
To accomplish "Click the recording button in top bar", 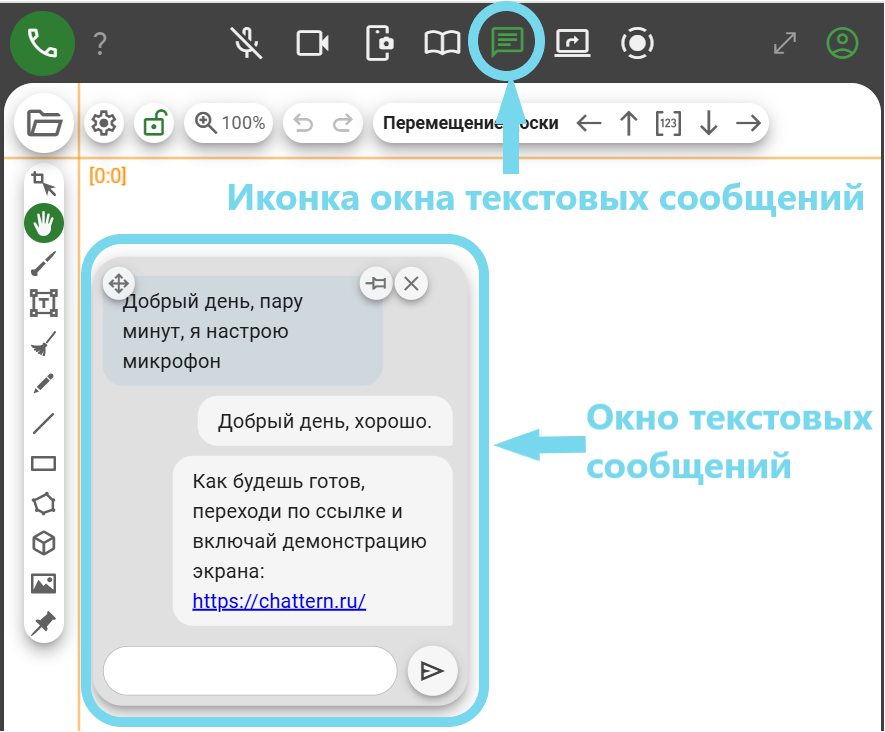I will (x=637, y=43).
